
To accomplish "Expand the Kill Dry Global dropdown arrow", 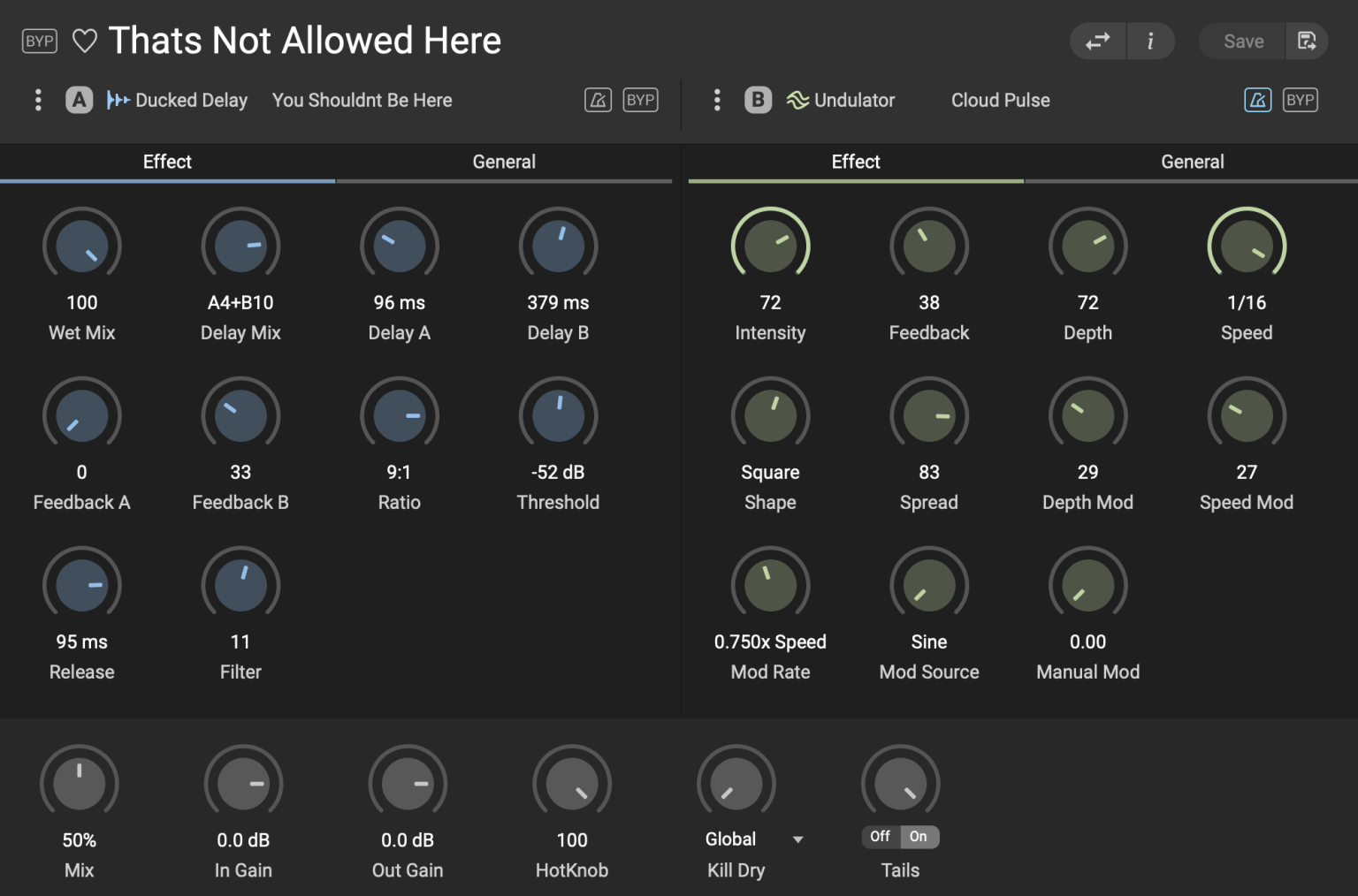I will tap(798, 839).
